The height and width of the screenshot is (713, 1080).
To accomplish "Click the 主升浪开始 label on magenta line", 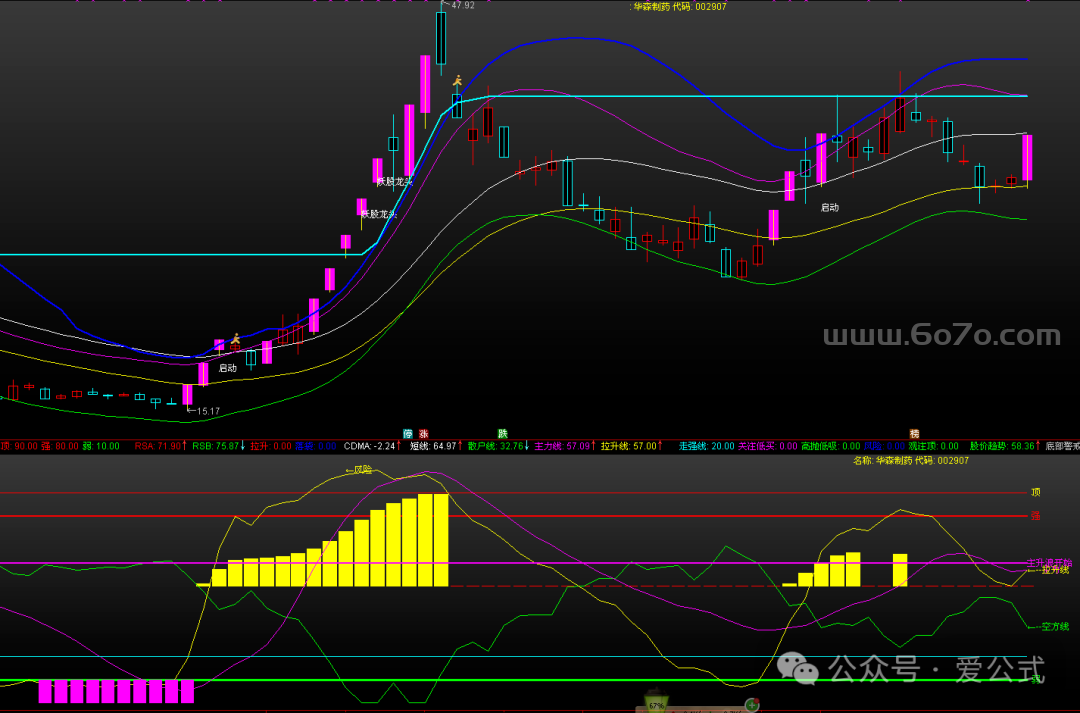I will pos(1048,562).
